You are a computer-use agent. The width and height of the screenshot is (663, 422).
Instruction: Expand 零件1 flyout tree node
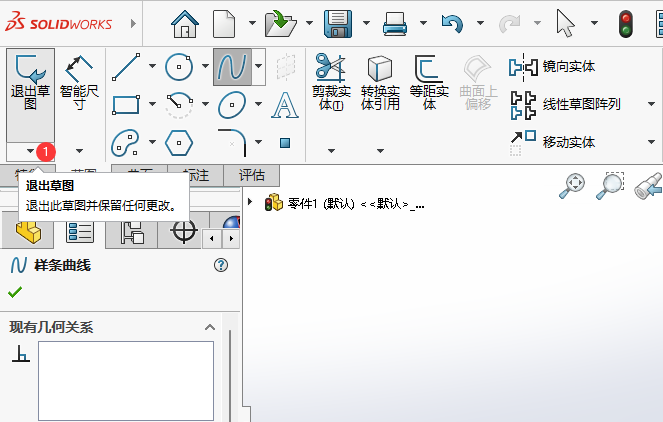250,202
